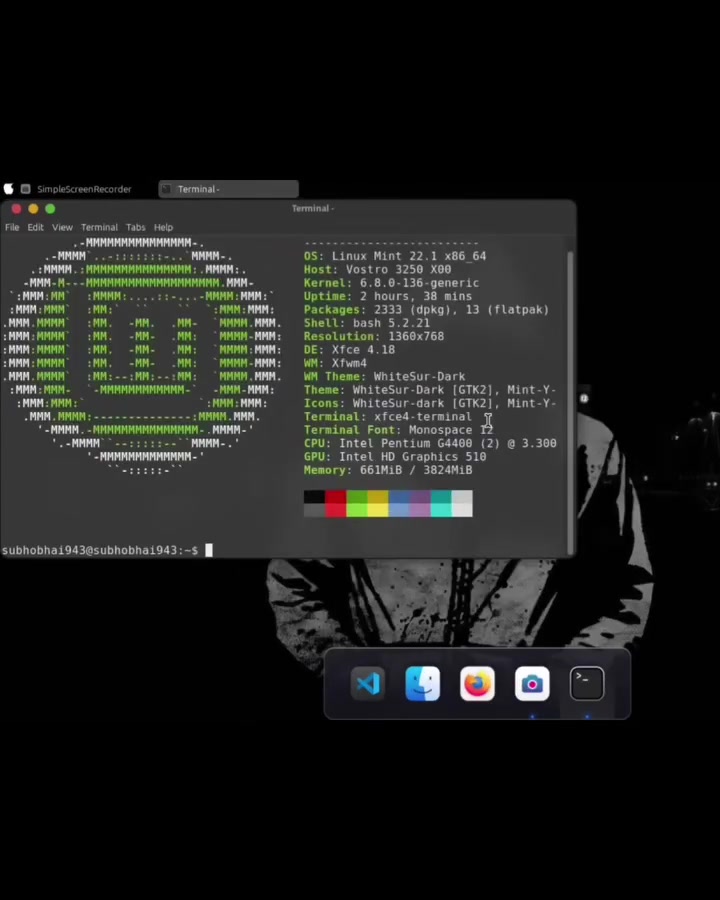The height and width of the screenshot is (900, 720).
Task: Click the 'Shell: bash 5.2.21' line
Action: click(367, 323)
